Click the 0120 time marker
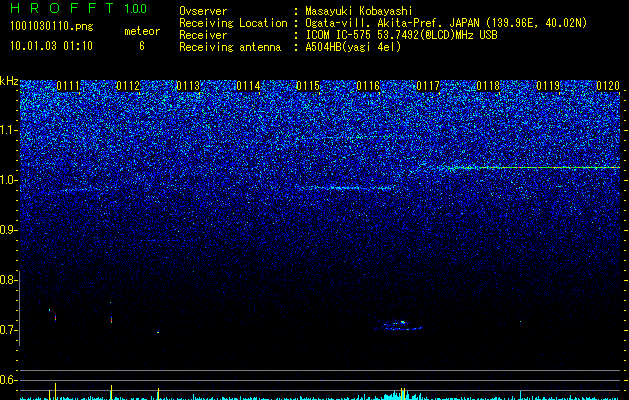This screenshot has width=629, height=400. [x=608, y=86]
